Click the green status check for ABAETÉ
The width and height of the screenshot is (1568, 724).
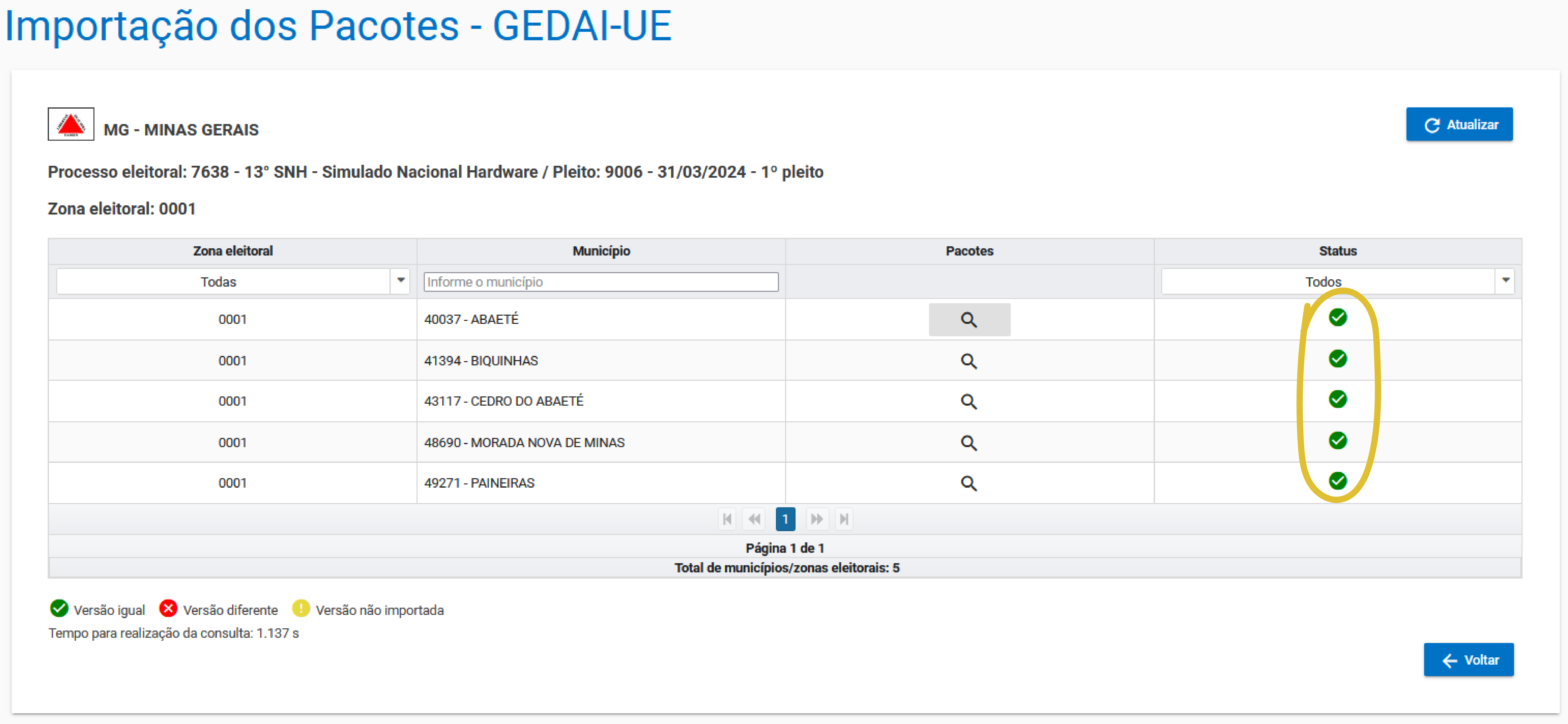1337,317
